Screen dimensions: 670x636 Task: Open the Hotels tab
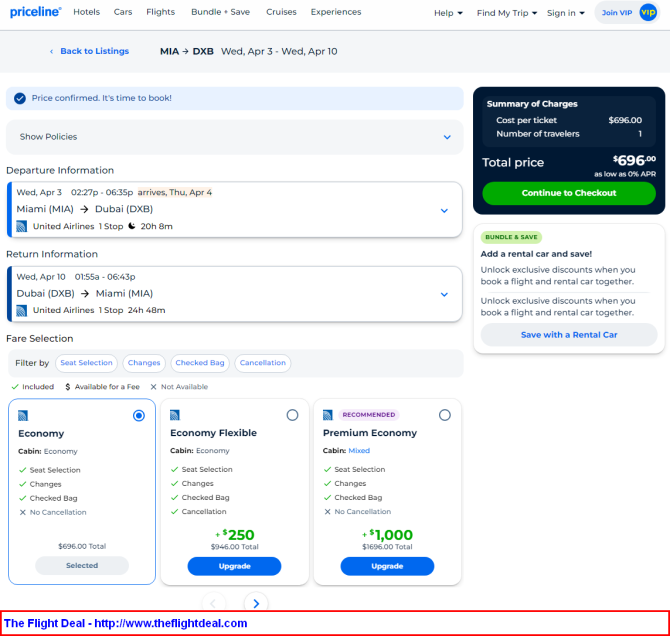(86, 12)
